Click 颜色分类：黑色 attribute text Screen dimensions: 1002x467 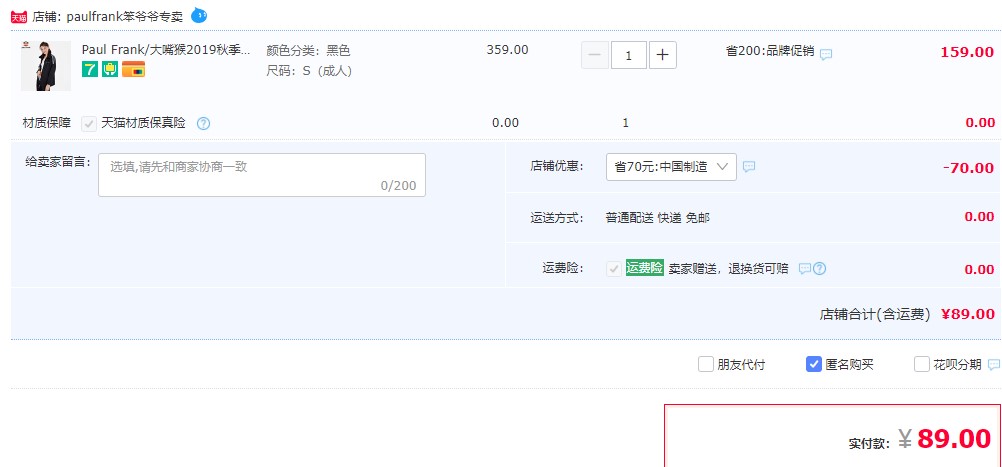pyautogui.click(x=308, y=50)
